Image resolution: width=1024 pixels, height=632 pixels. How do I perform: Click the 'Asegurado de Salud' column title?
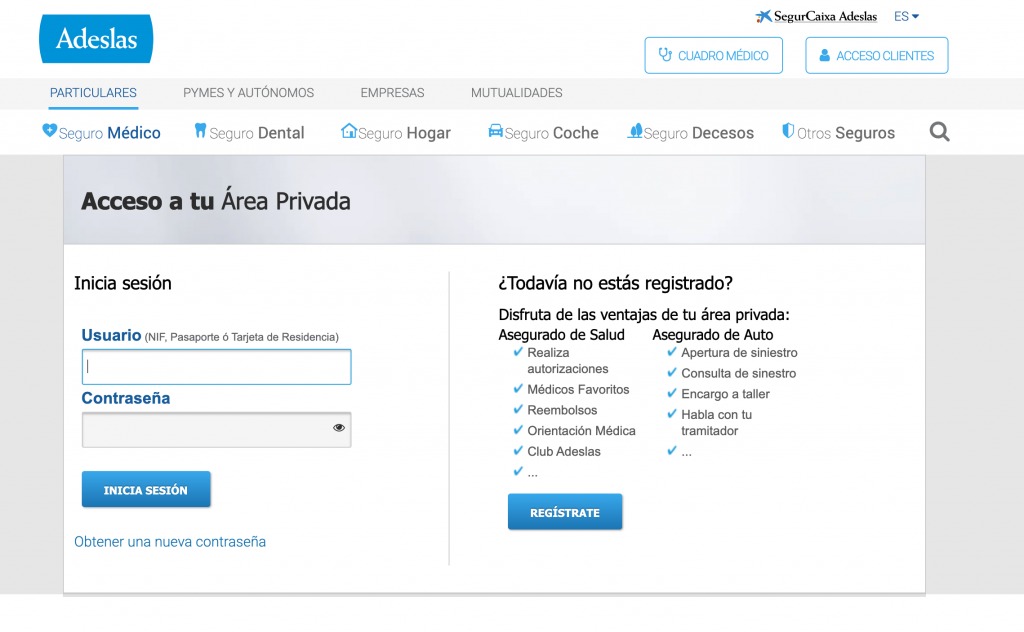[x=562, y=335]
